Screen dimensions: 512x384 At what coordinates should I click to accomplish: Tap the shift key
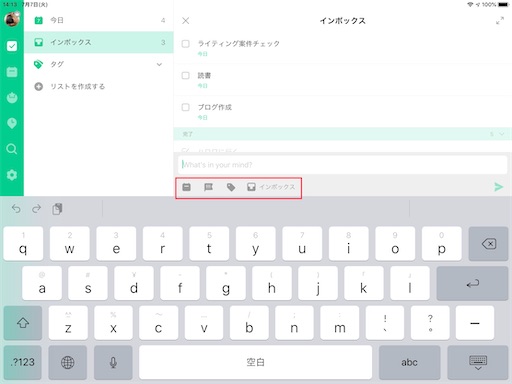click(23, 323)
